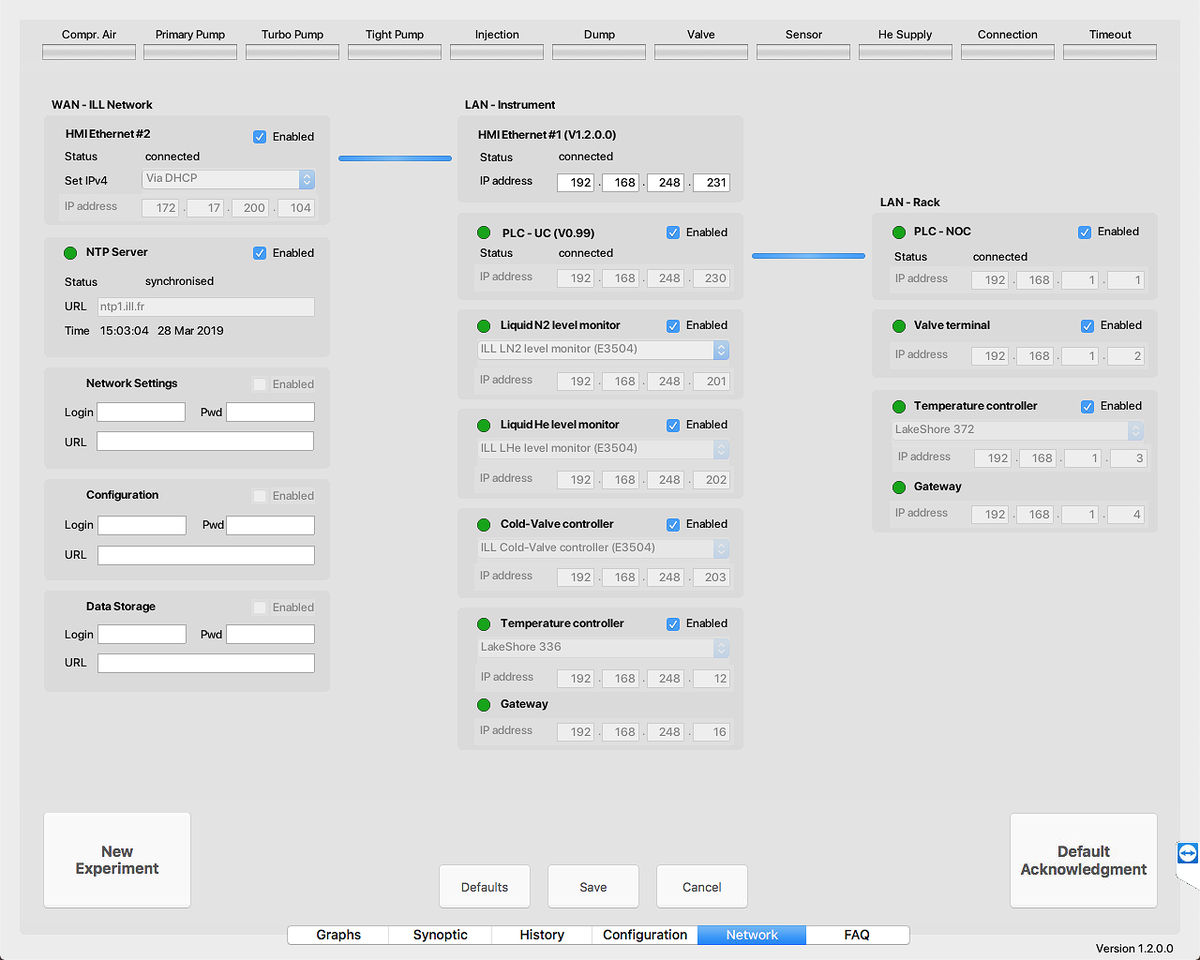Open the Set IPv4 Via DHCP dropdown
Image resolution: width=1200 pixels, height=960 pixels.
(229, 179)
